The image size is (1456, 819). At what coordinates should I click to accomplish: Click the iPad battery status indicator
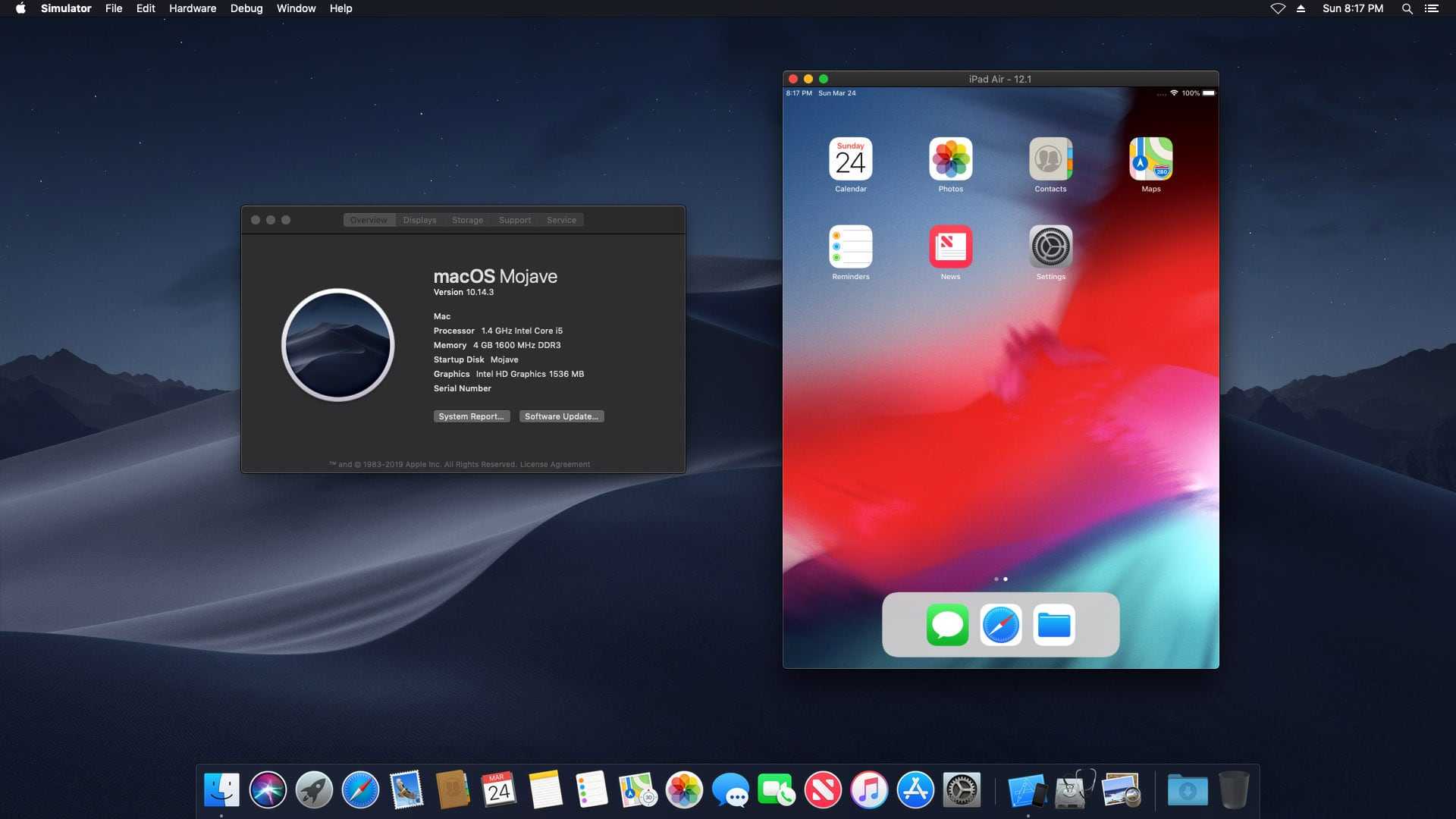tap(1209, 93)
